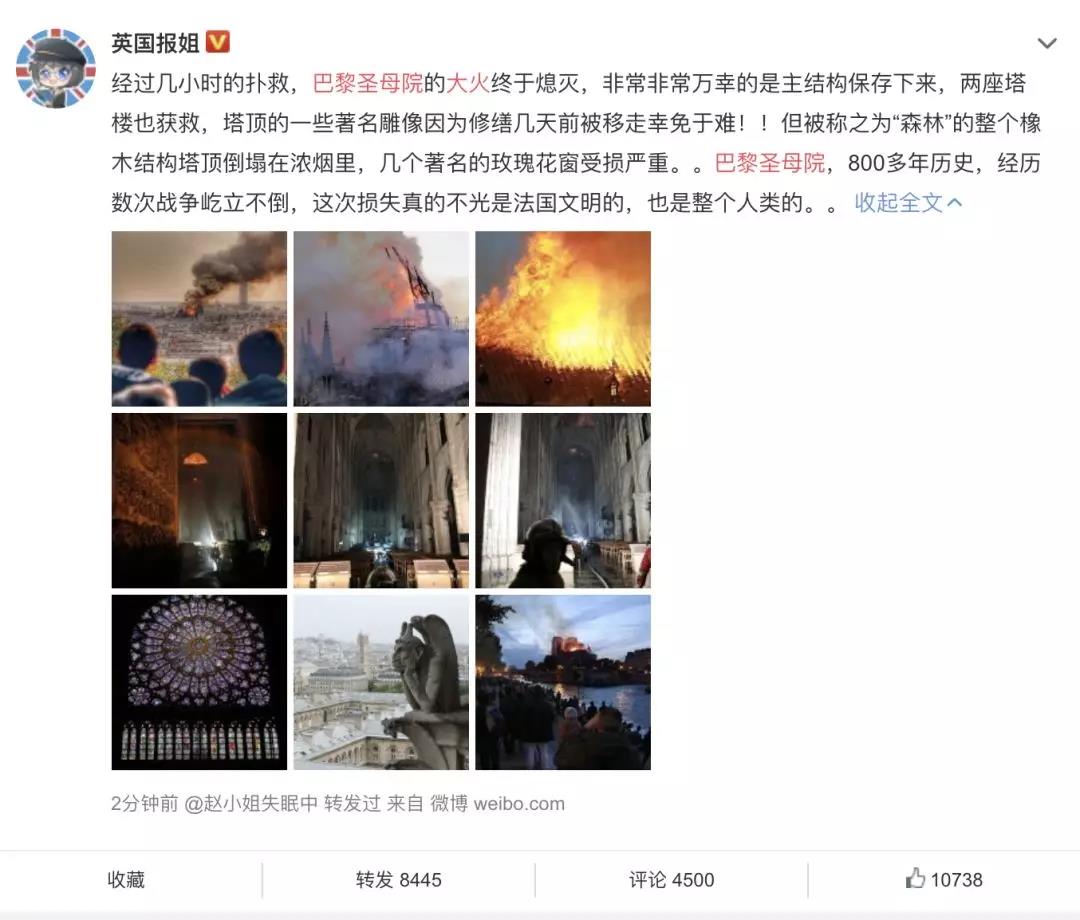Click the orange verified V badge

click(x=218, y=43)
